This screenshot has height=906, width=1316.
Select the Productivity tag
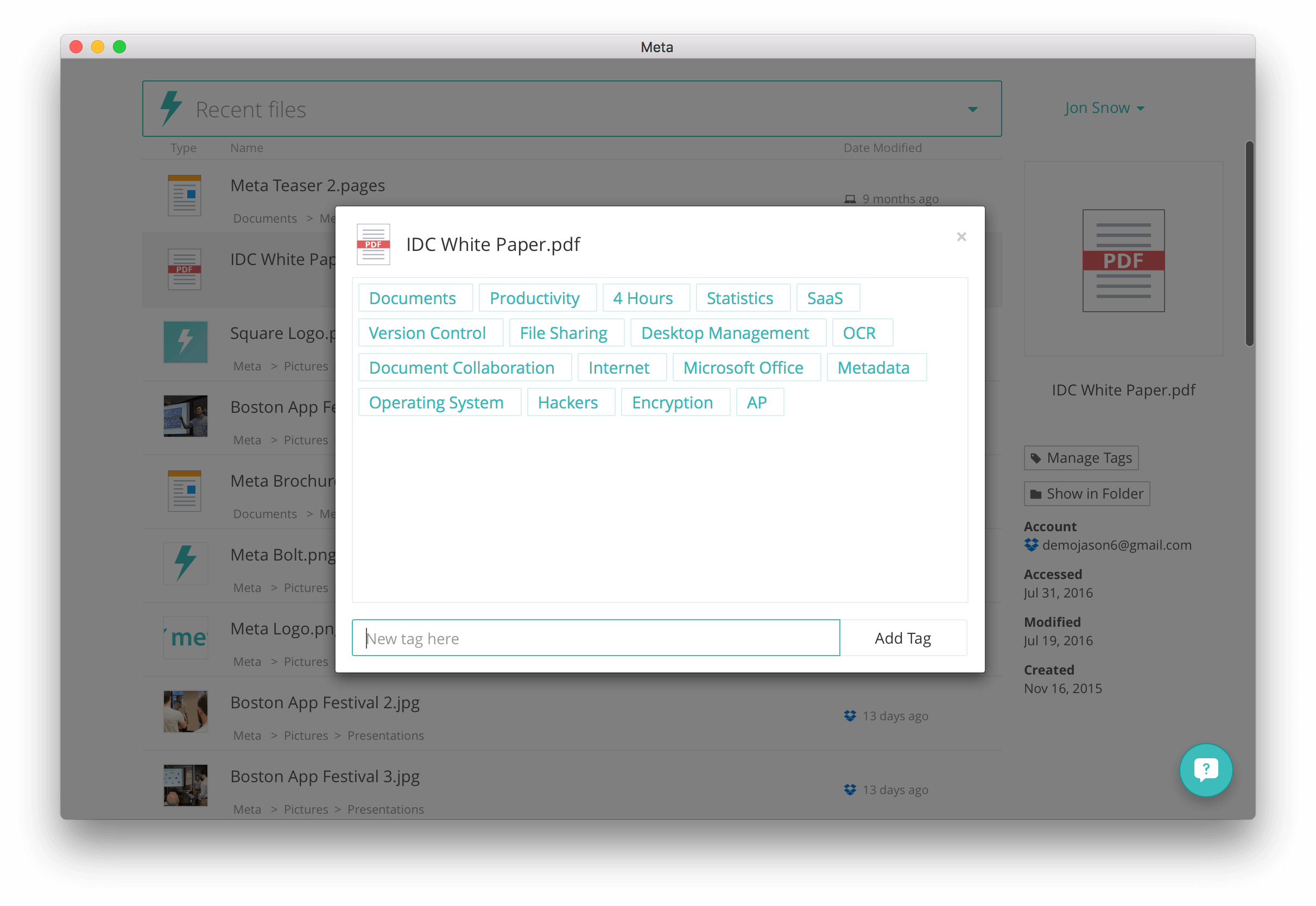coord(537,298)
